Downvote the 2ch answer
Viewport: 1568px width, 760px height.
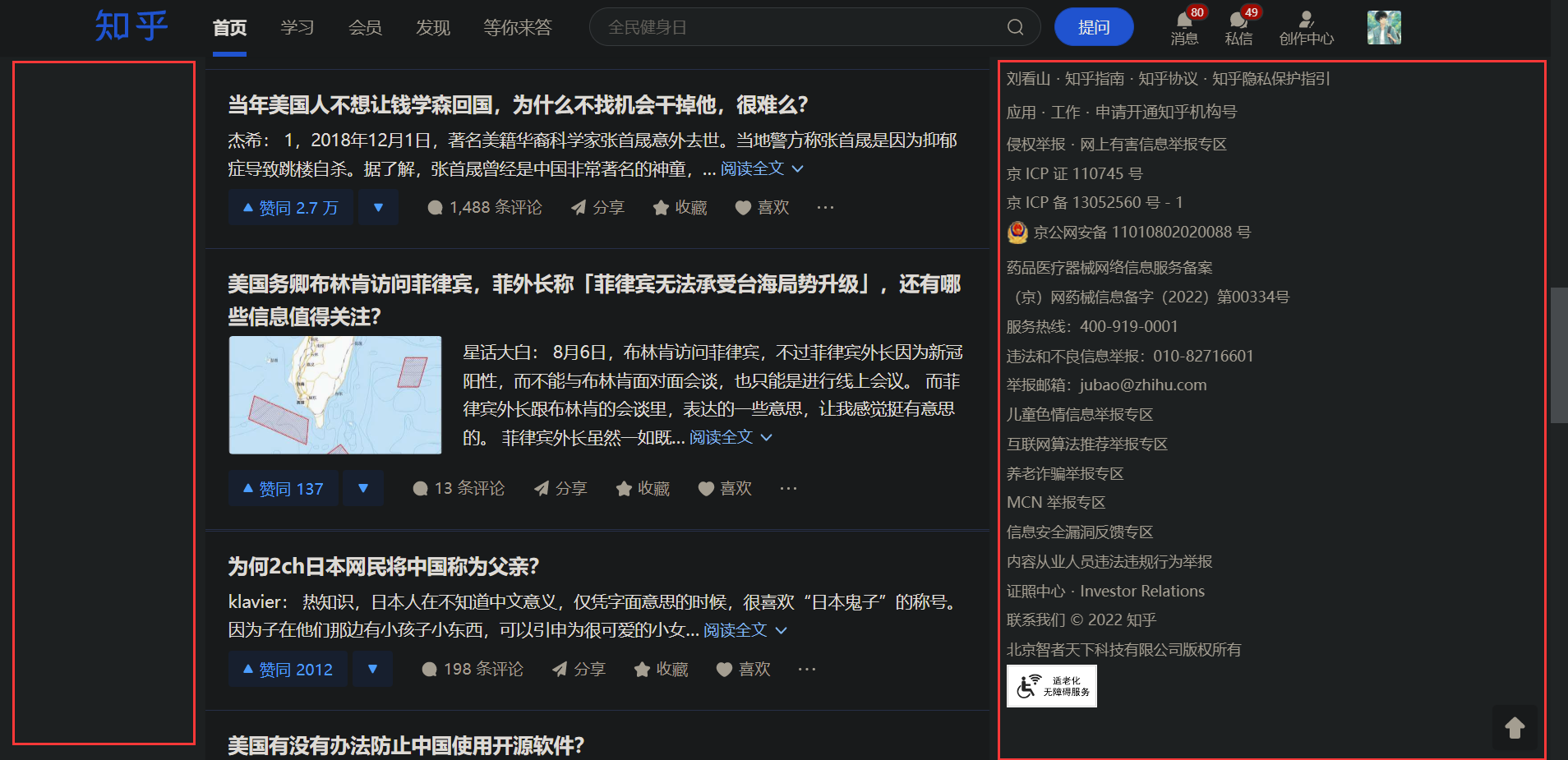pos(373,669)
